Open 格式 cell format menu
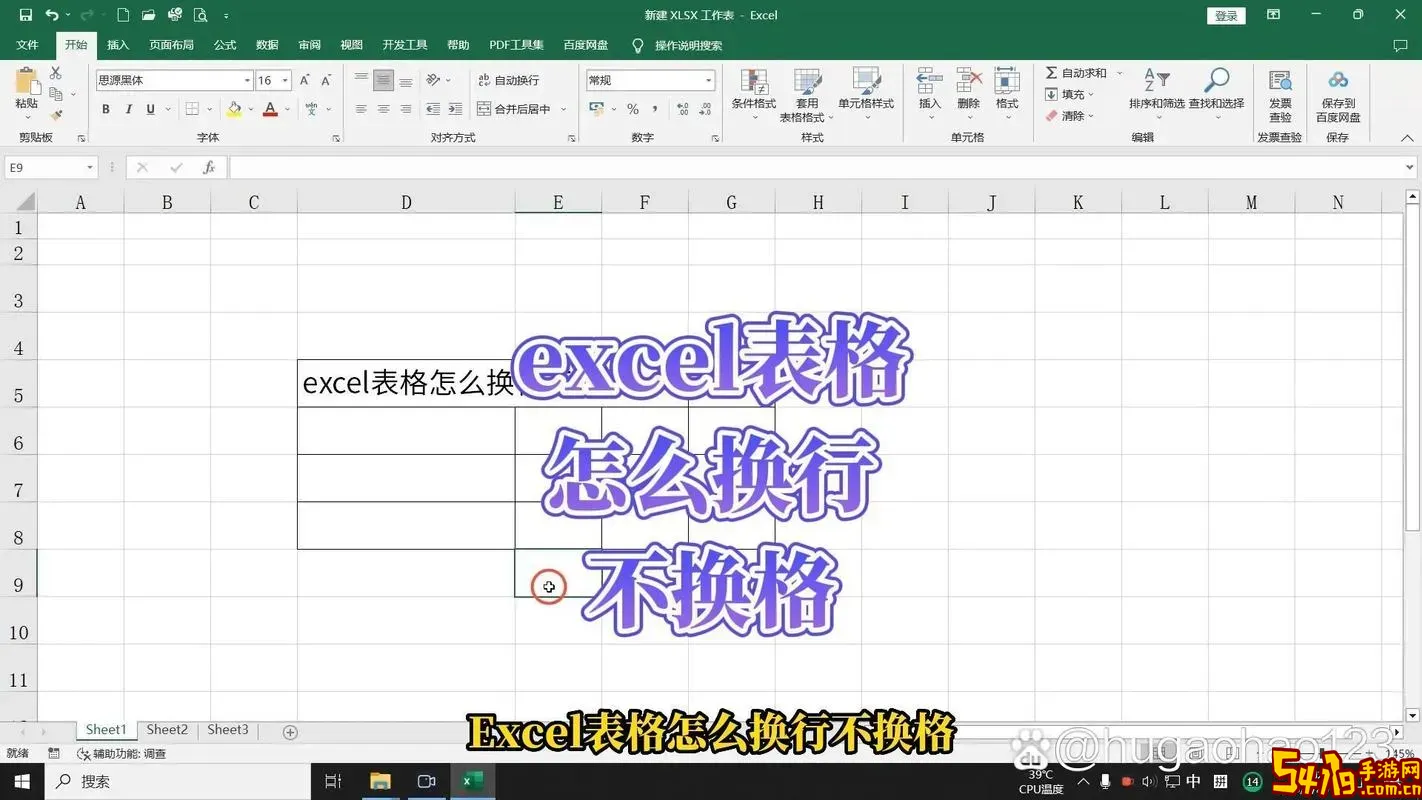The height and width of the screenshot is (800, 1422). pyautogui.click(x=1007, y=92)
